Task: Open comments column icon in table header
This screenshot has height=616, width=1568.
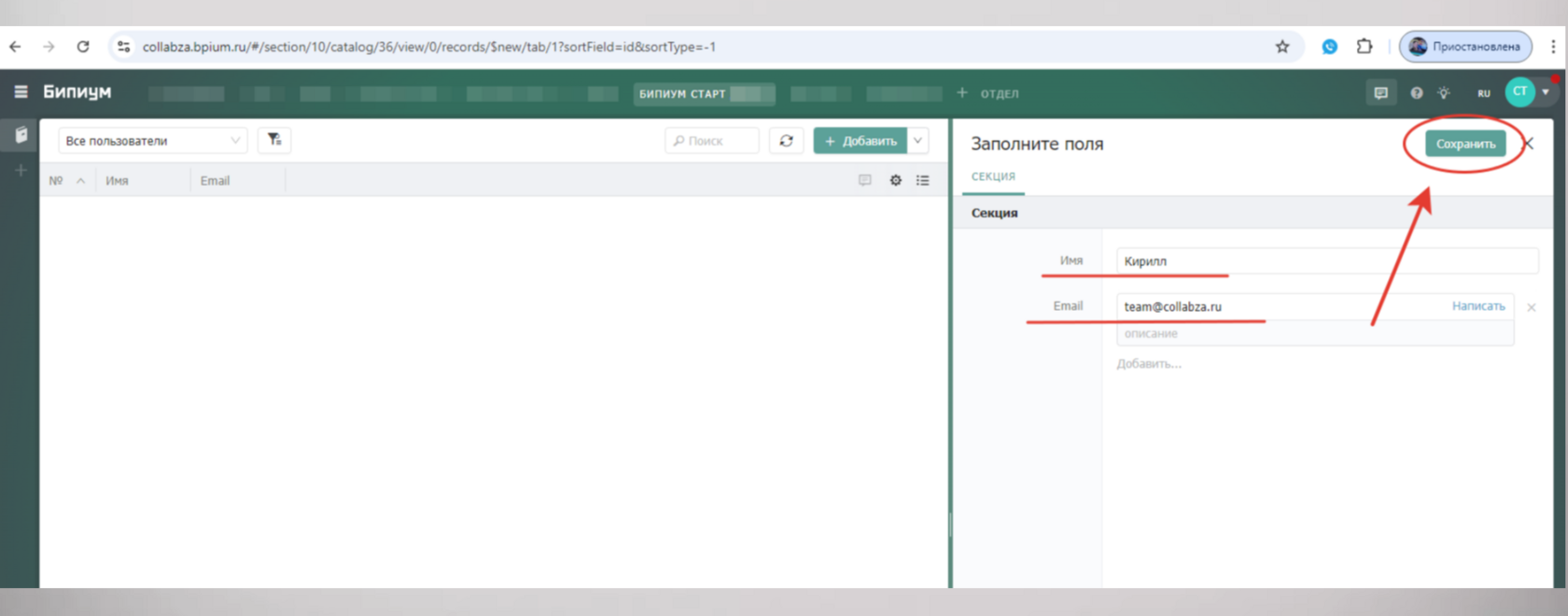Action: pyautogui.click(x=864, y=180)
